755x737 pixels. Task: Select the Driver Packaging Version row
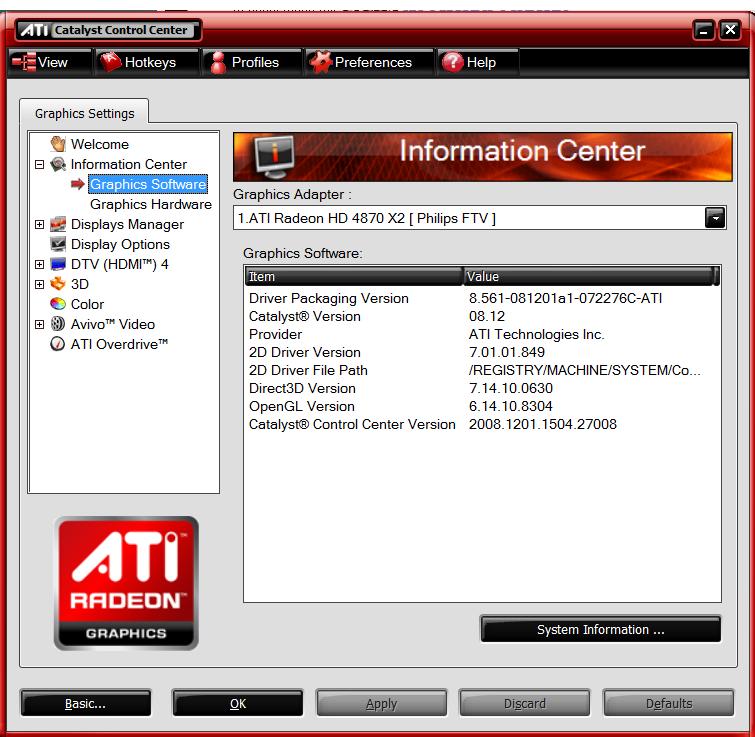(482, 298)
